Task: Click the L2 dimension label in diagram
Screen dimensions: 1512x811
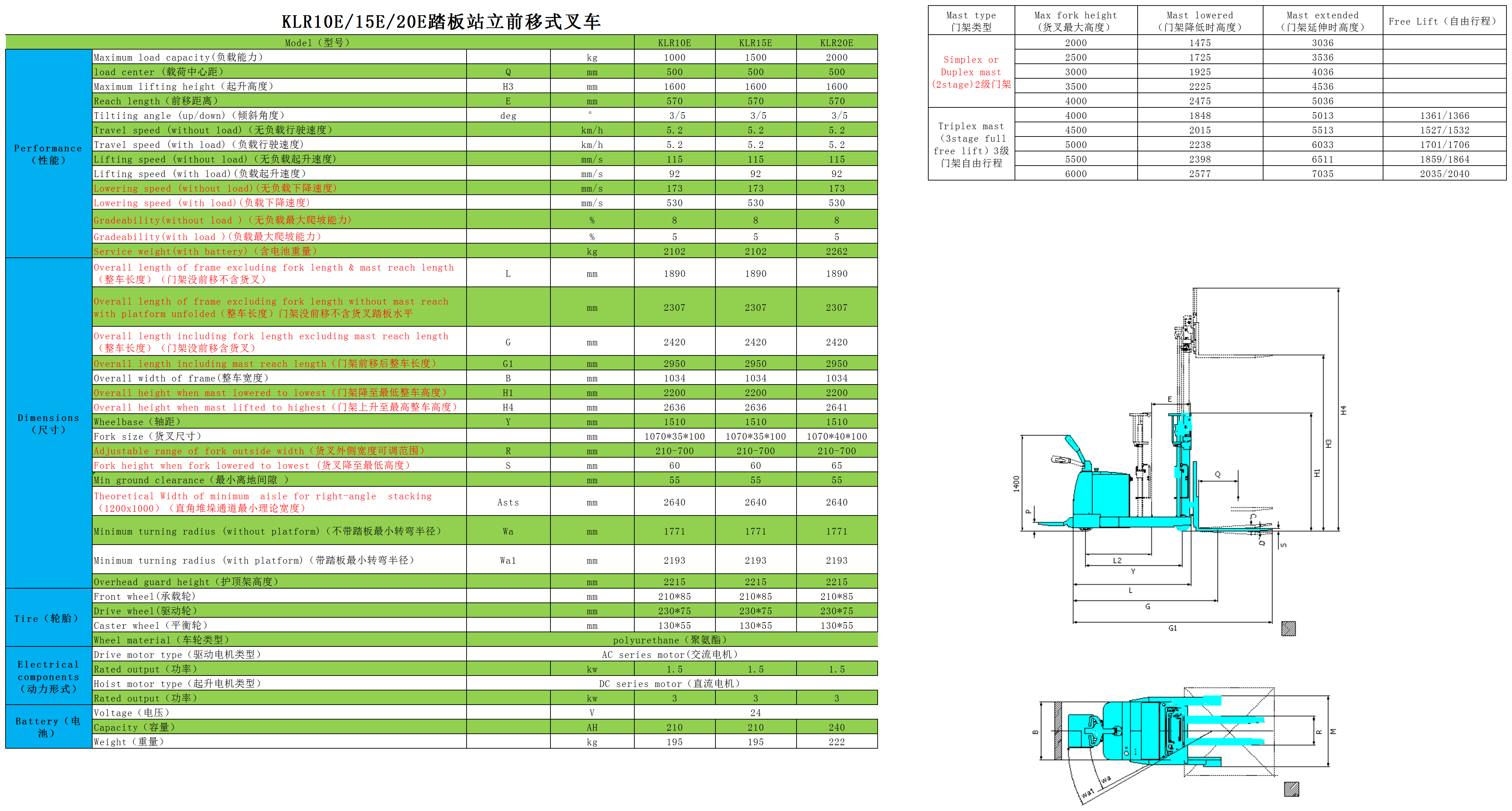Action: point(1117,561)
